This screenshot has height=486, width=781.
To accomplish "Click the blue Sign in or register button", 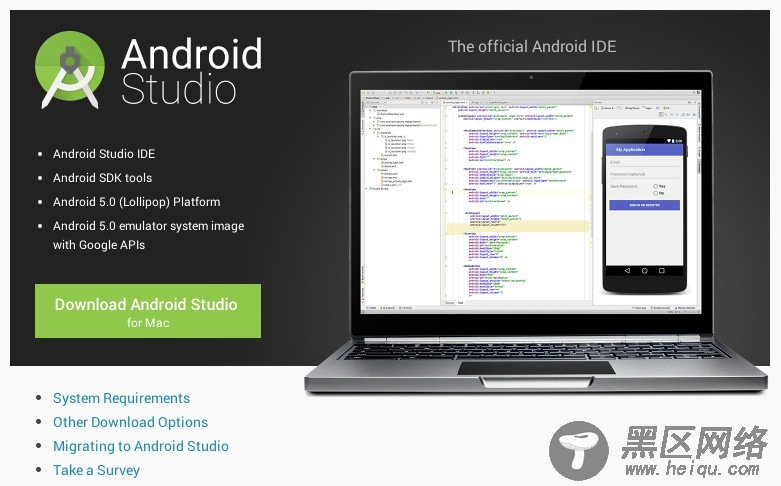I will [645, 205].
